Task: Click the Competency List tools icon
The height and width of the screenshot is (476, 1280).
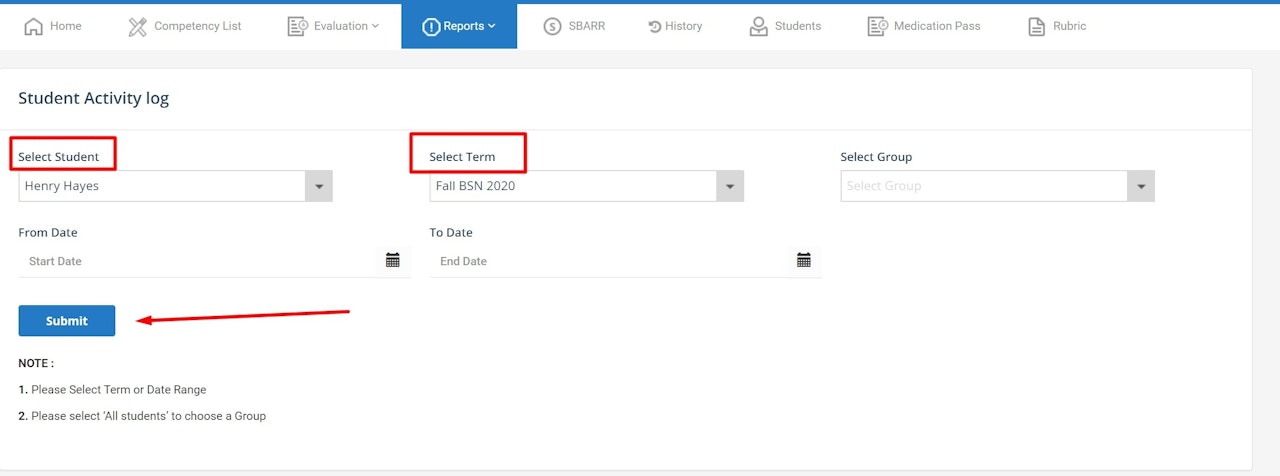Action: point(138,27)
